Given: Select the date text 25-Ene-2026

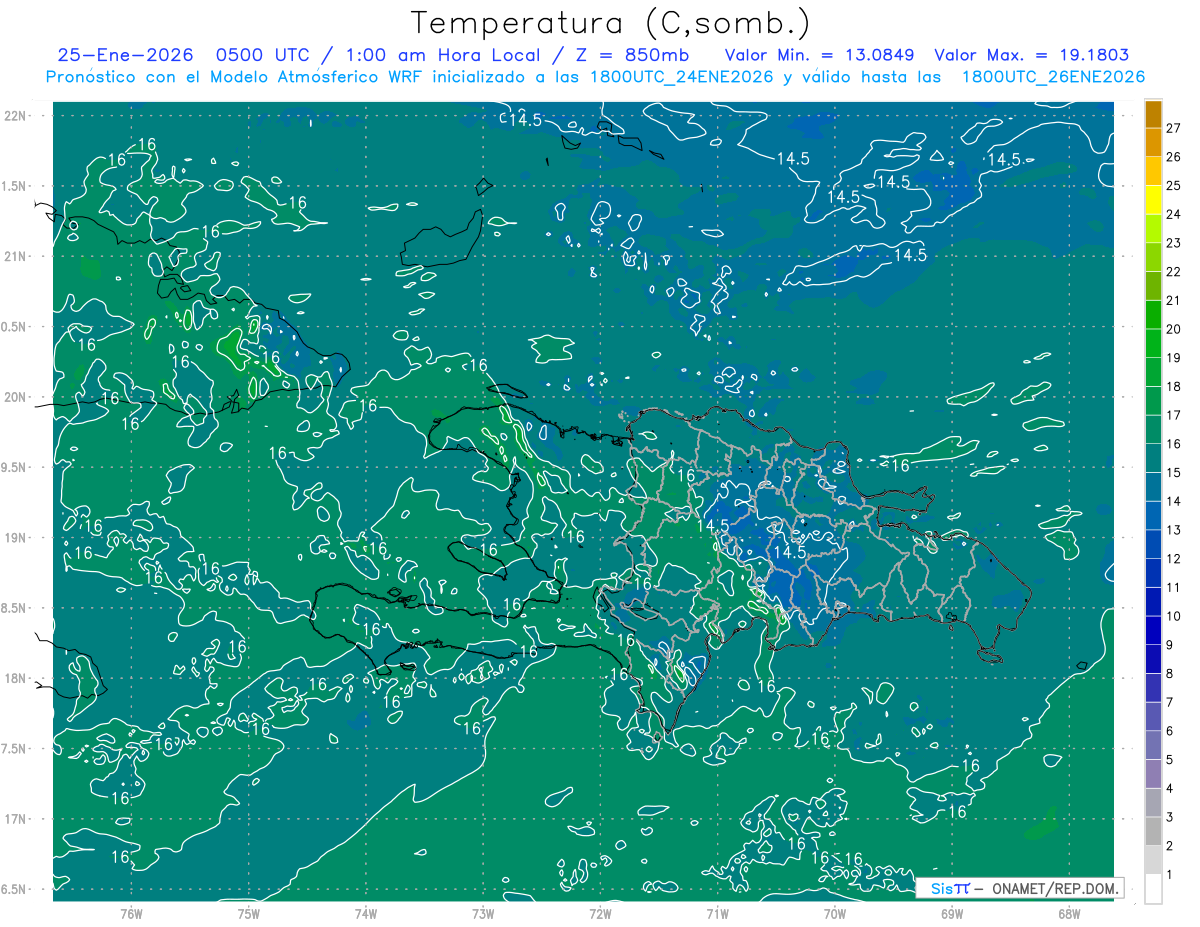Looking at the screenshot, I should coord(124,55).
